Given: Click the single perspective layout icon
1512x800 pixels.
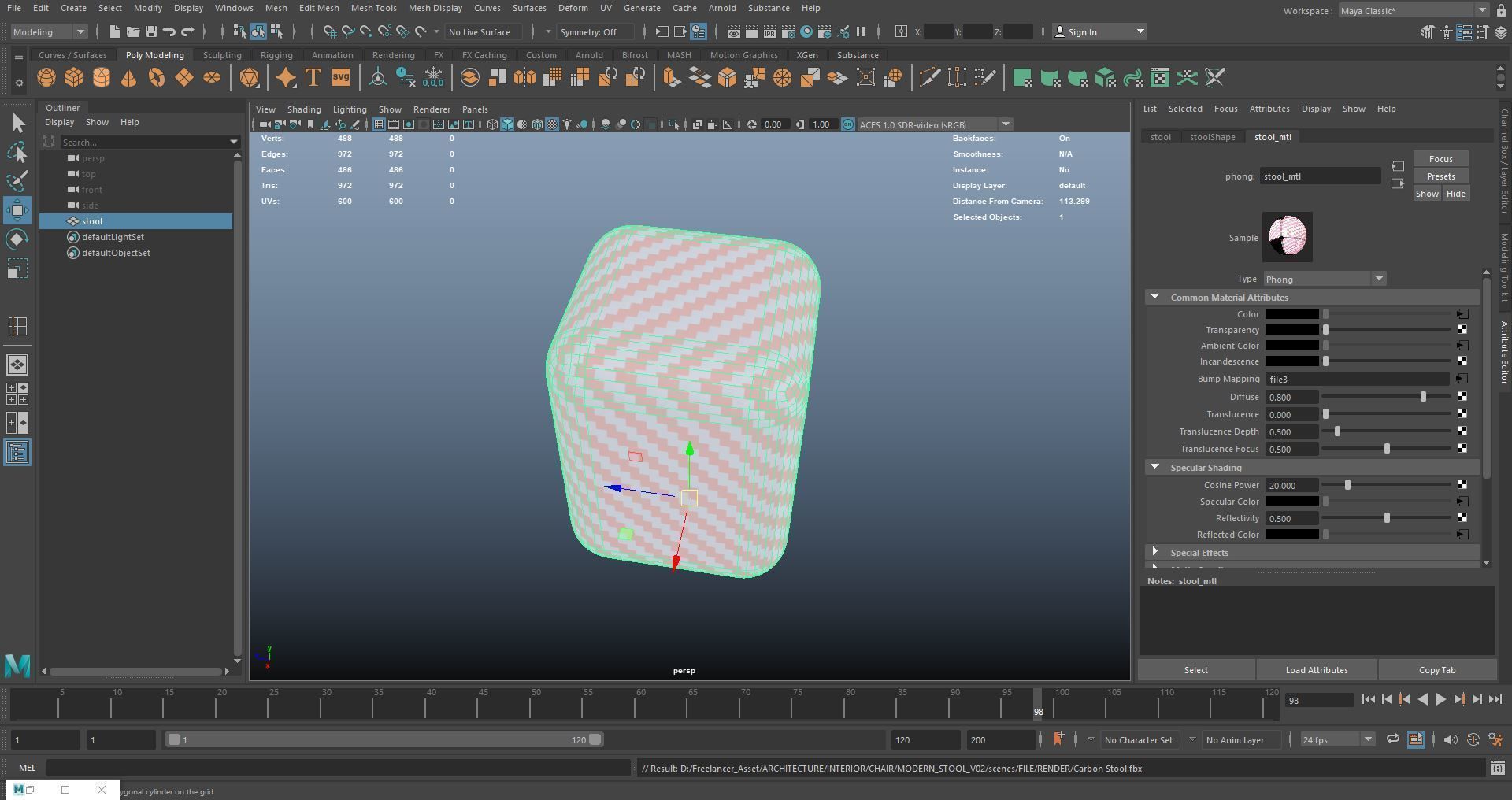Looking at the screenshot, I should [17, 365].
